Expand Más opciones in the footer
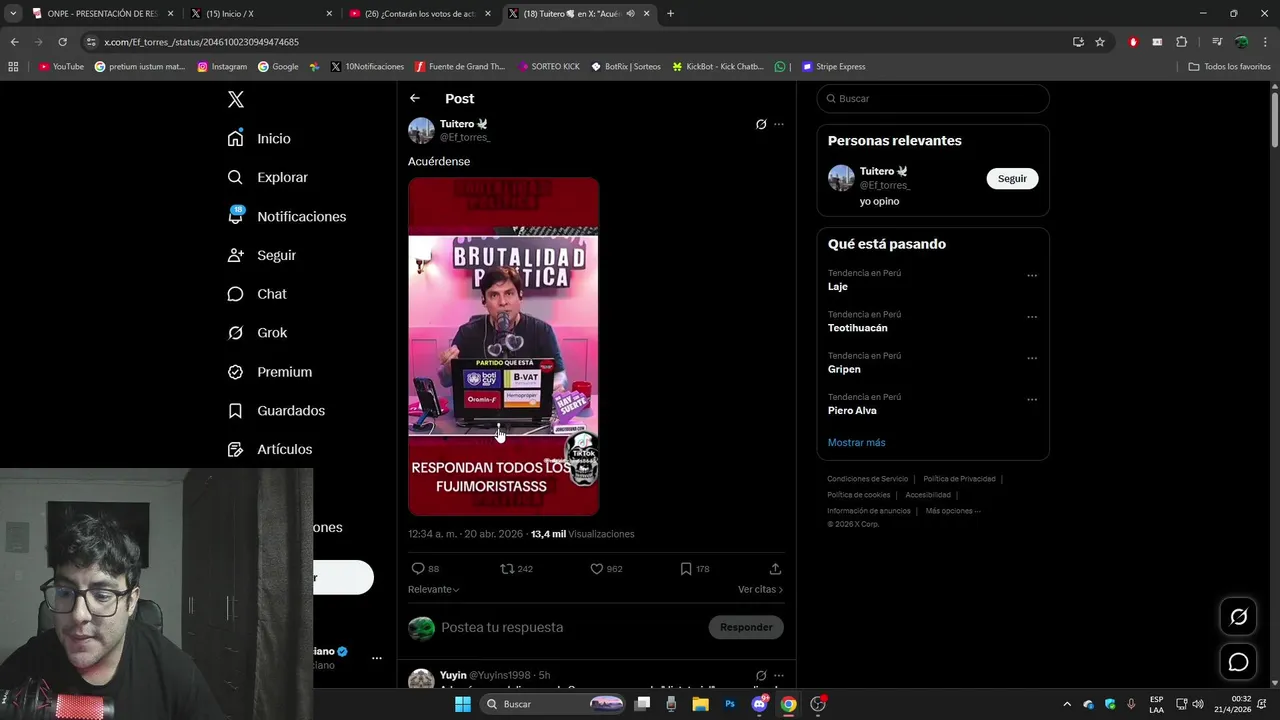 click(953, 511)
